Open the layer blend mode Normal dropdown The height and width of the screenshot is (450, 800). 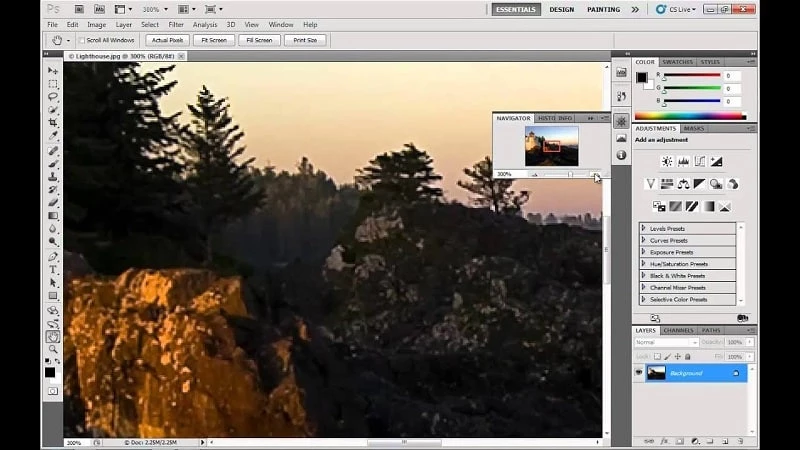[666, 342]
